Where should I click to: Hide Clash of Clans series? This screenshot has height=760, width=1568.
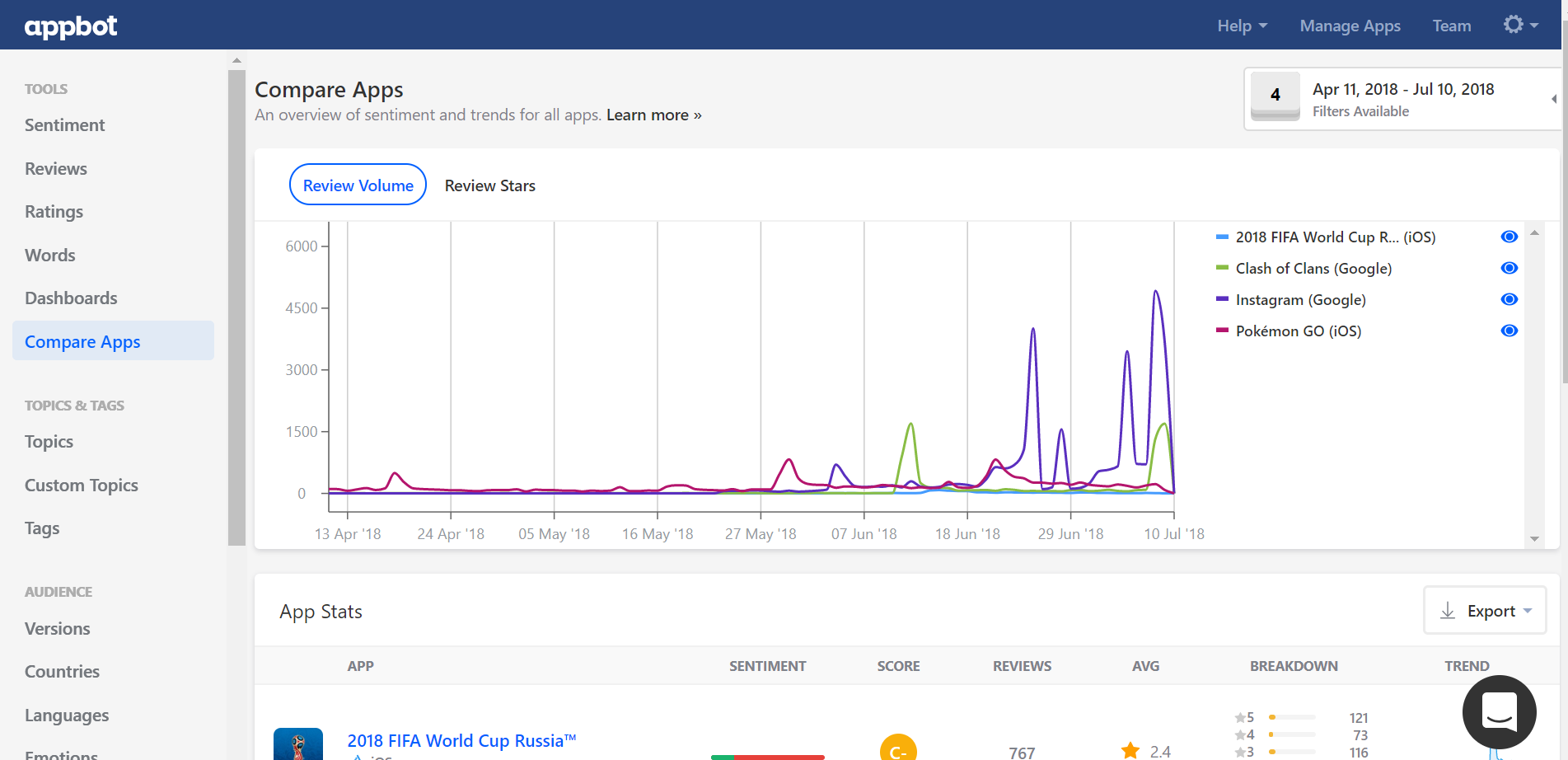click(1509, 268)
